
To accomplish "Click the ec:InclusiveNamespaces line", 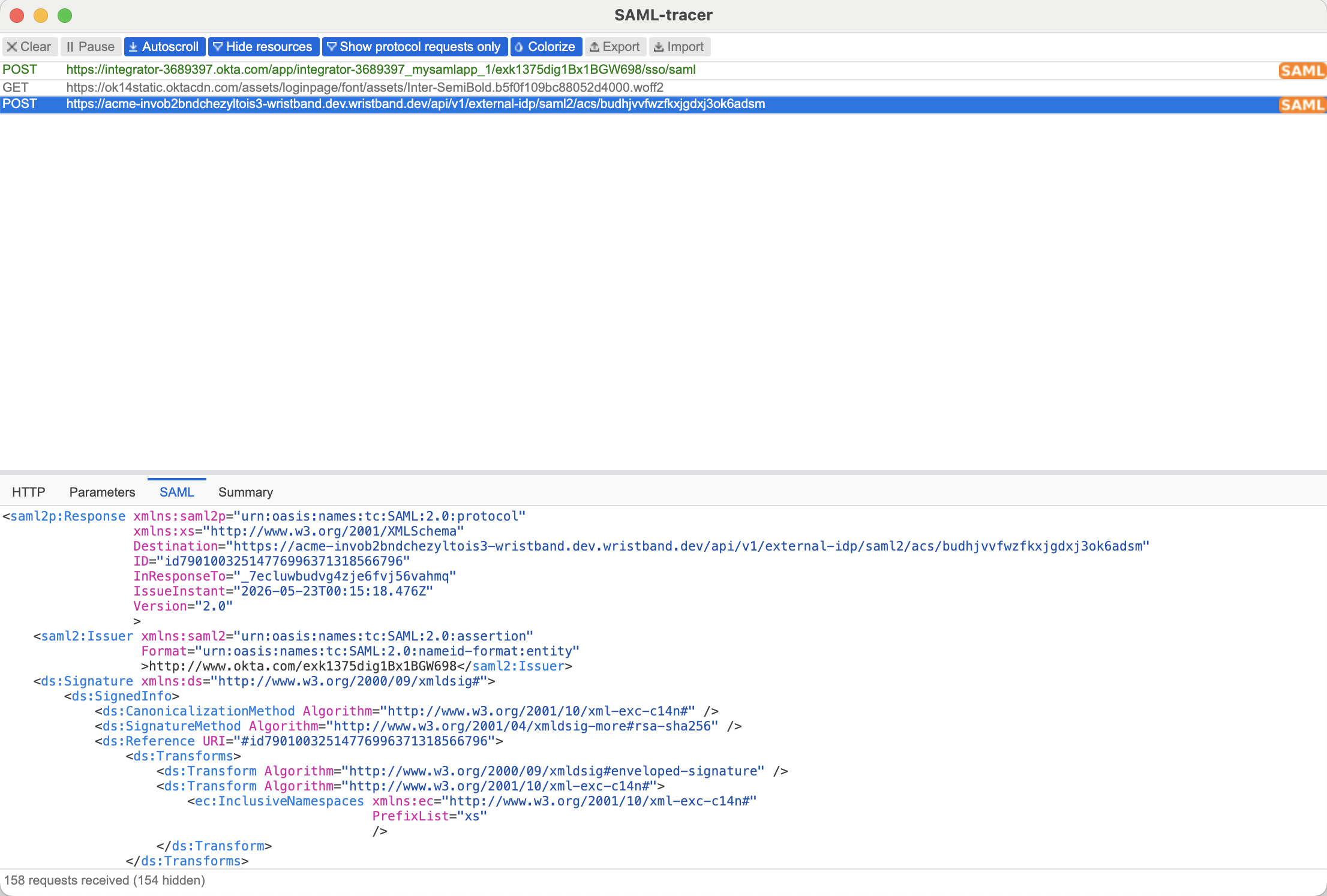I will 472,801.
